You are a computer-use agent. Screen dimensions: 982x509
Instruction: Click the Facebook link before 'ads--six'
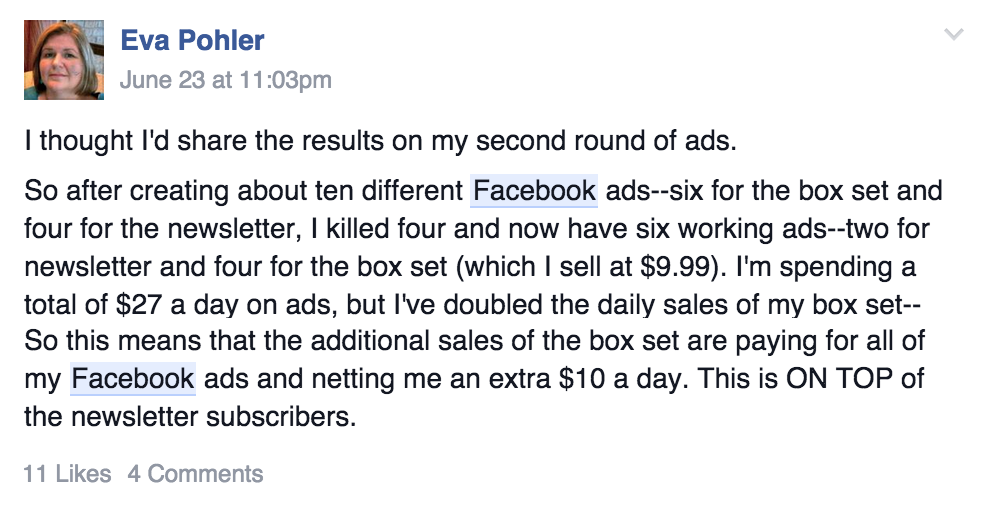[x=534, y=191]
